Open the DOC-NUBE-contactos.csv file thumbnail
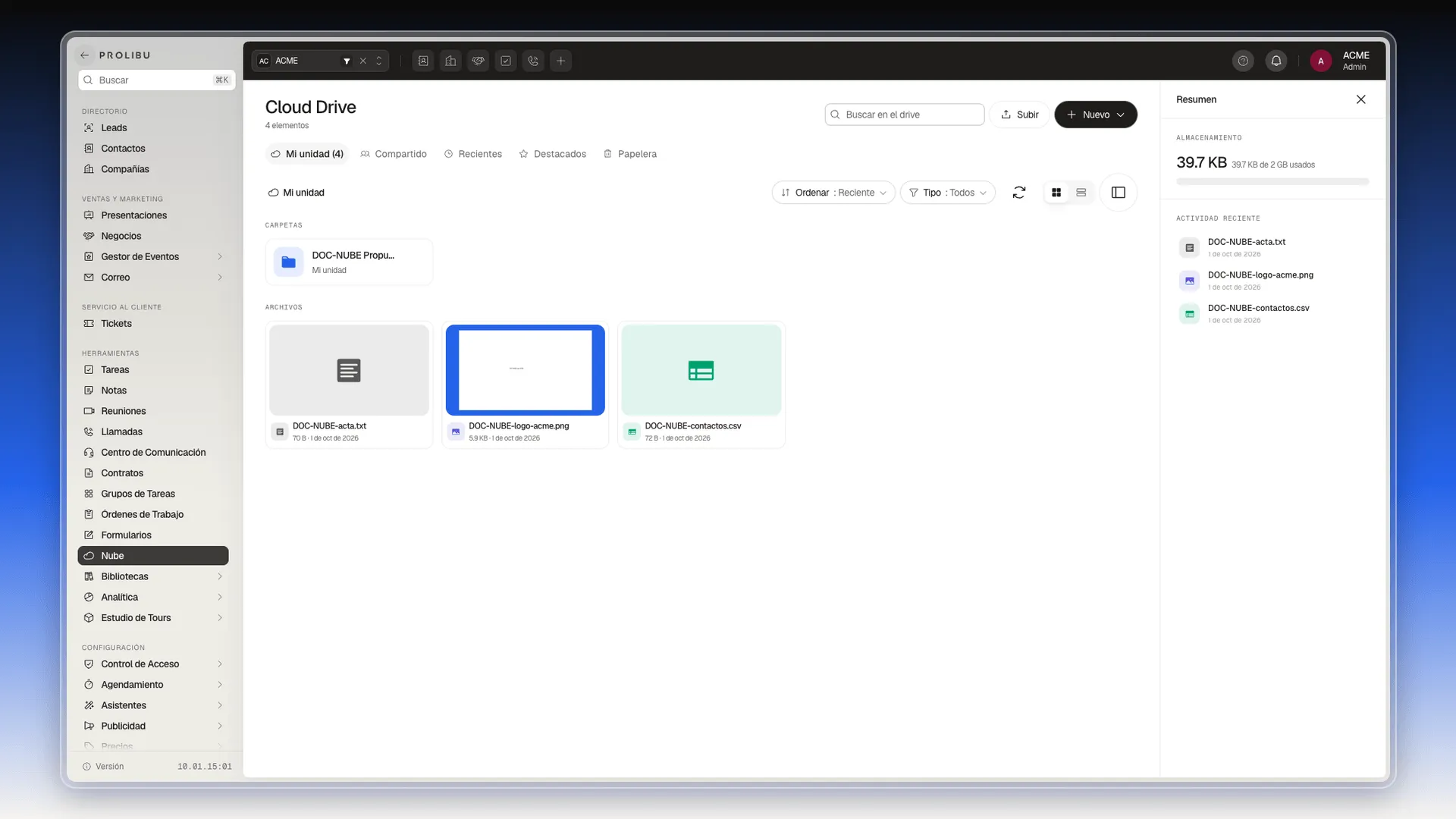This screenshot has width=1456, height=819. point(701,370)
